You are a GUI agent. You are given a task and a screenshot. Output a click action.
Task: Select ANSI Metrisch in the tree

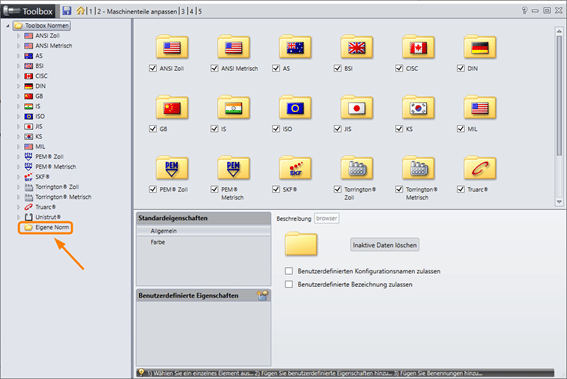click(54, 46)
